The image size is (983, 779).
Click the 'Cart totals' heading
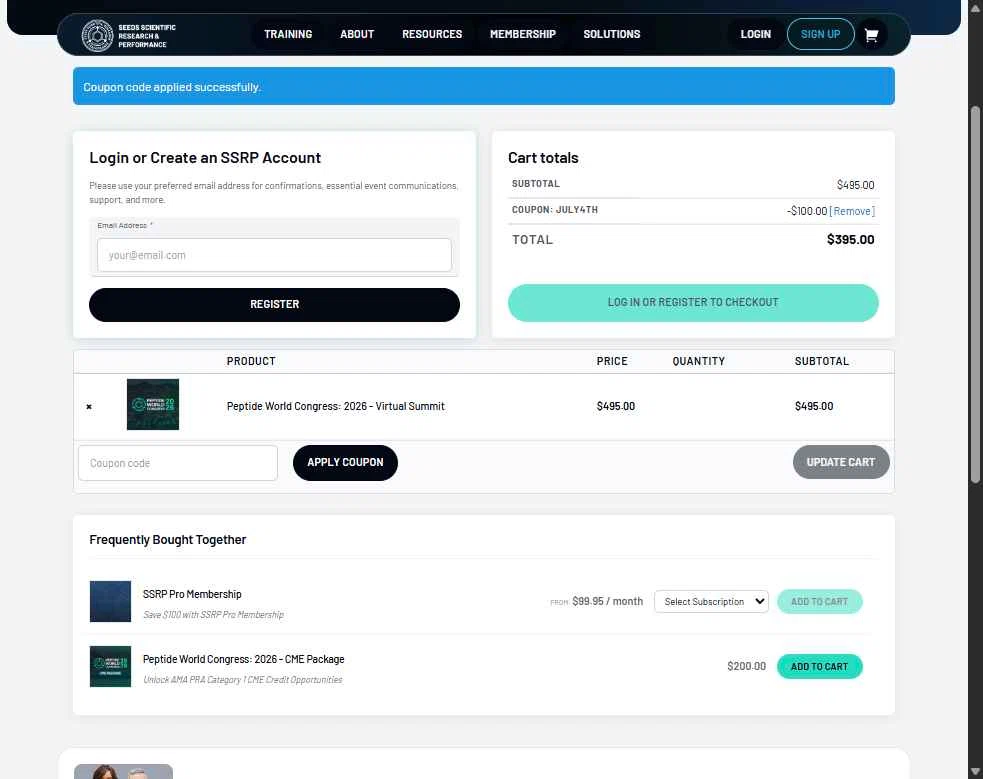[x=543, y=158]
